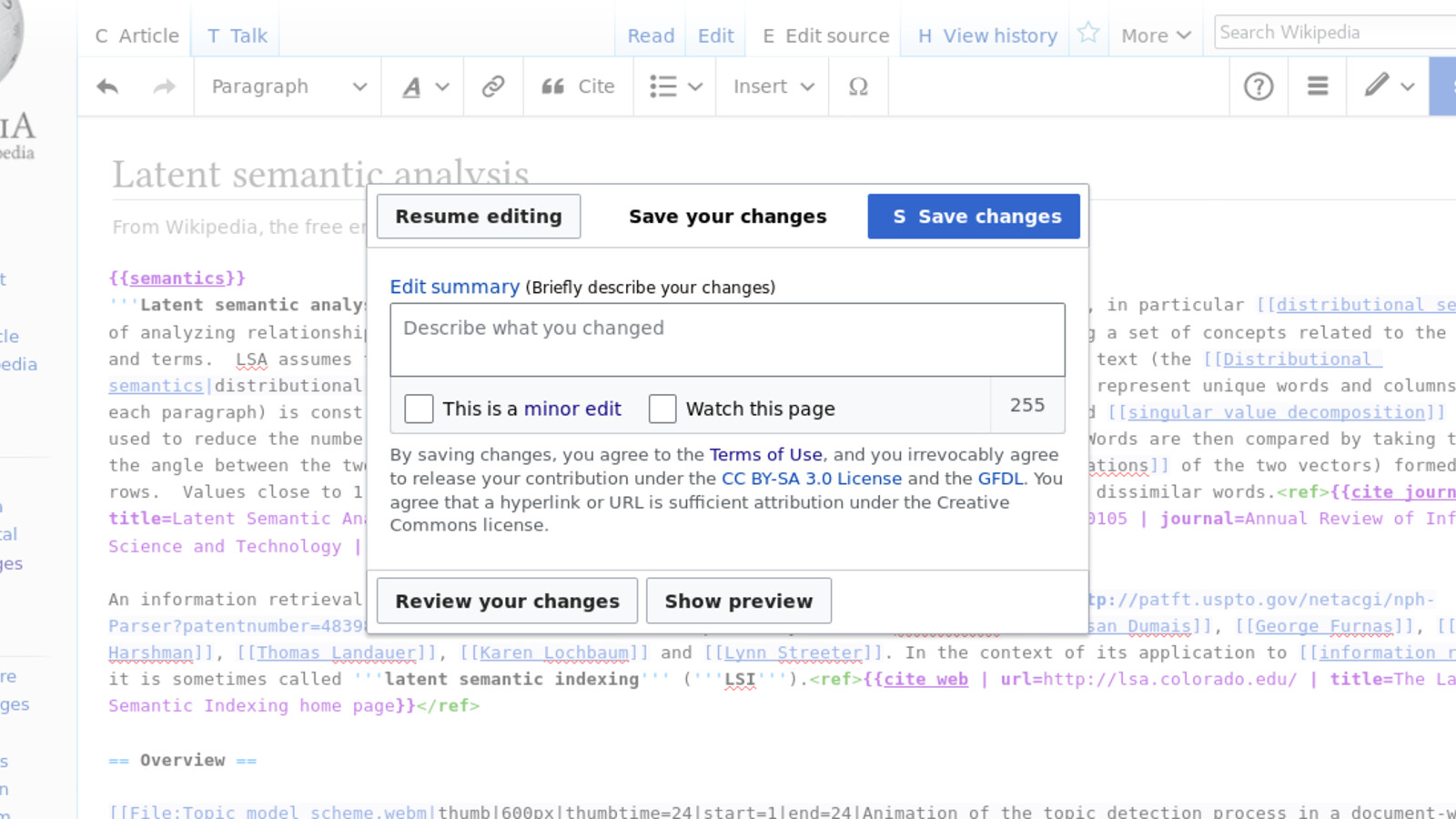Switch to the Talk tab
This screenshot has height=819, width=1456.
tap(236, 35)
